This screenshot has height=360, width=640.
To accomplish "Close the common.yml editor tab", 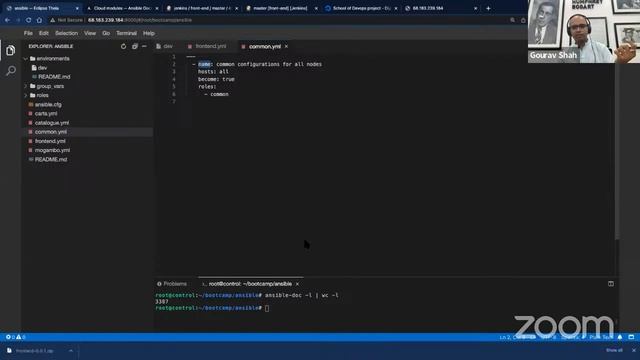I will pos(286,47).
